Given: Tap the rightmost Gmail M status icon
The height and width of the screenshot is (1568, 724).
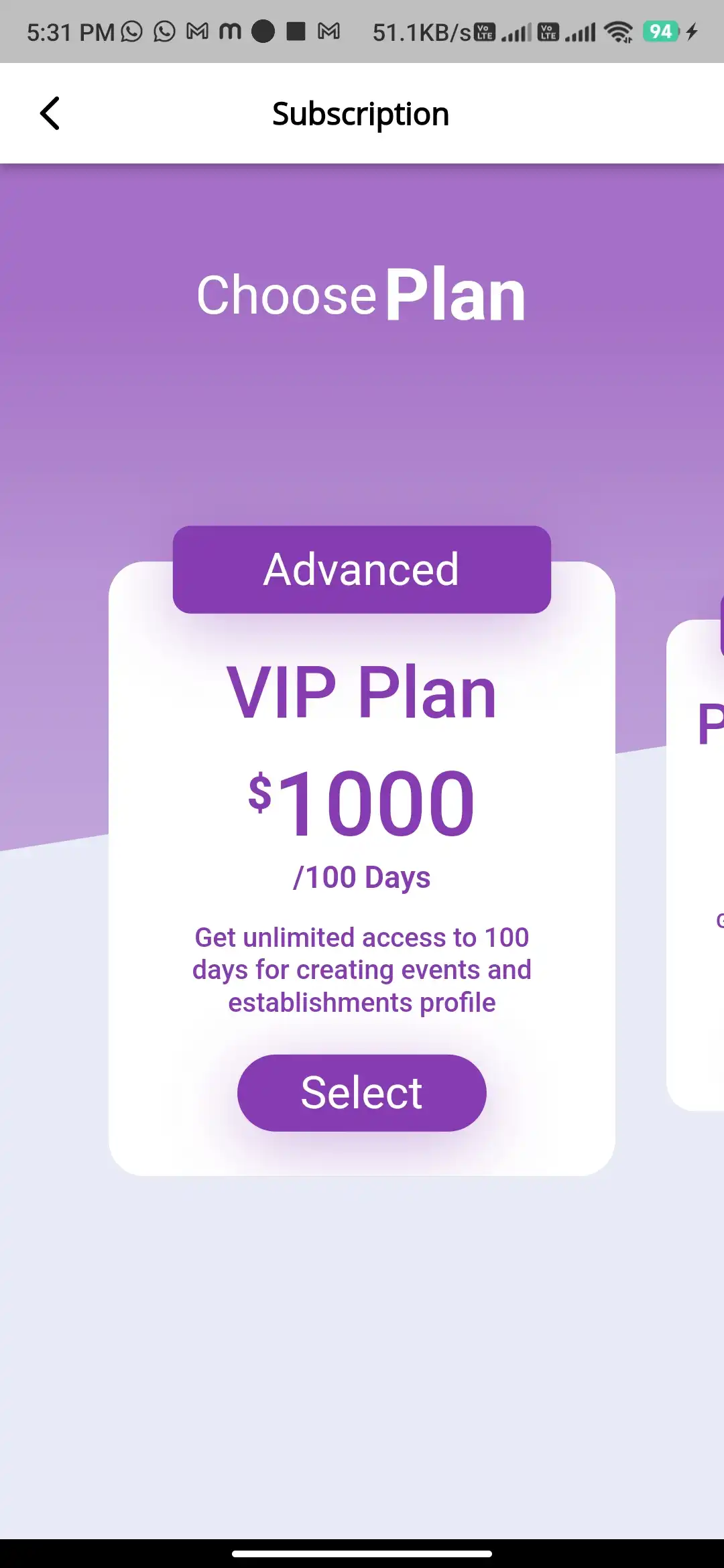Looking at the screenshot, I should (328, 30).
